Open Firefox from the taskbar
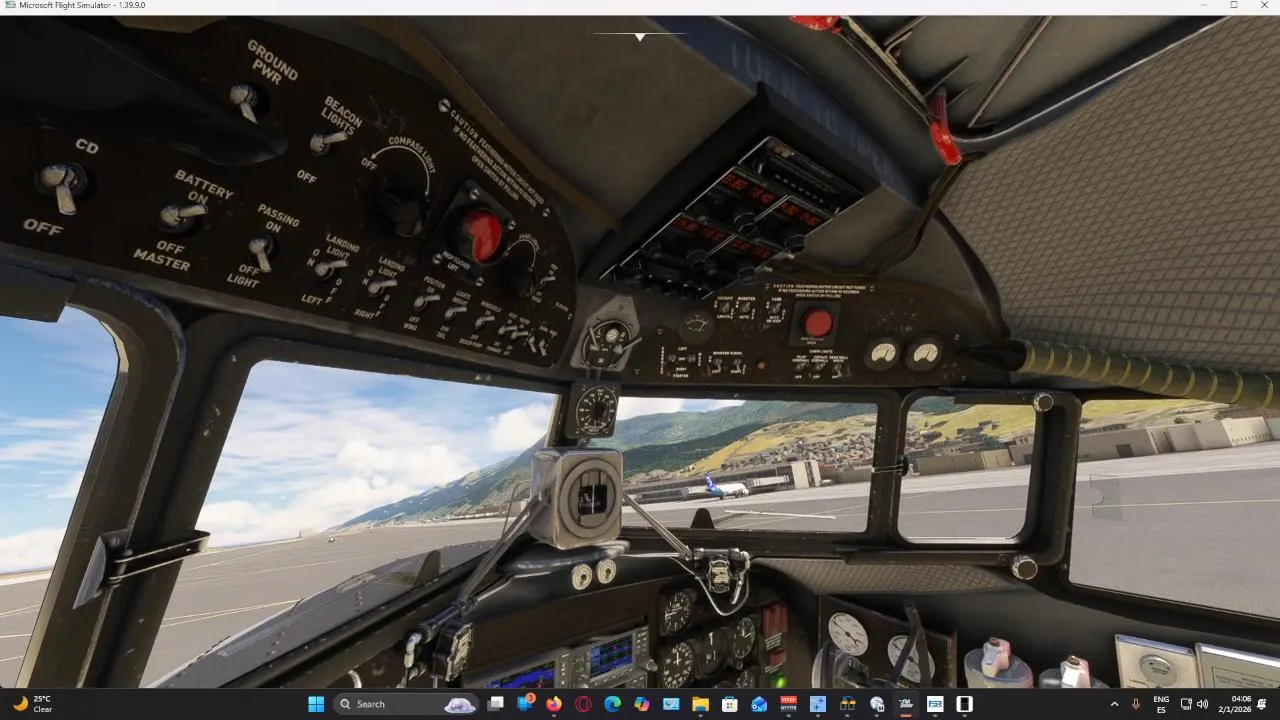The height and width of the screenshot is (720, 1280). 554,704
